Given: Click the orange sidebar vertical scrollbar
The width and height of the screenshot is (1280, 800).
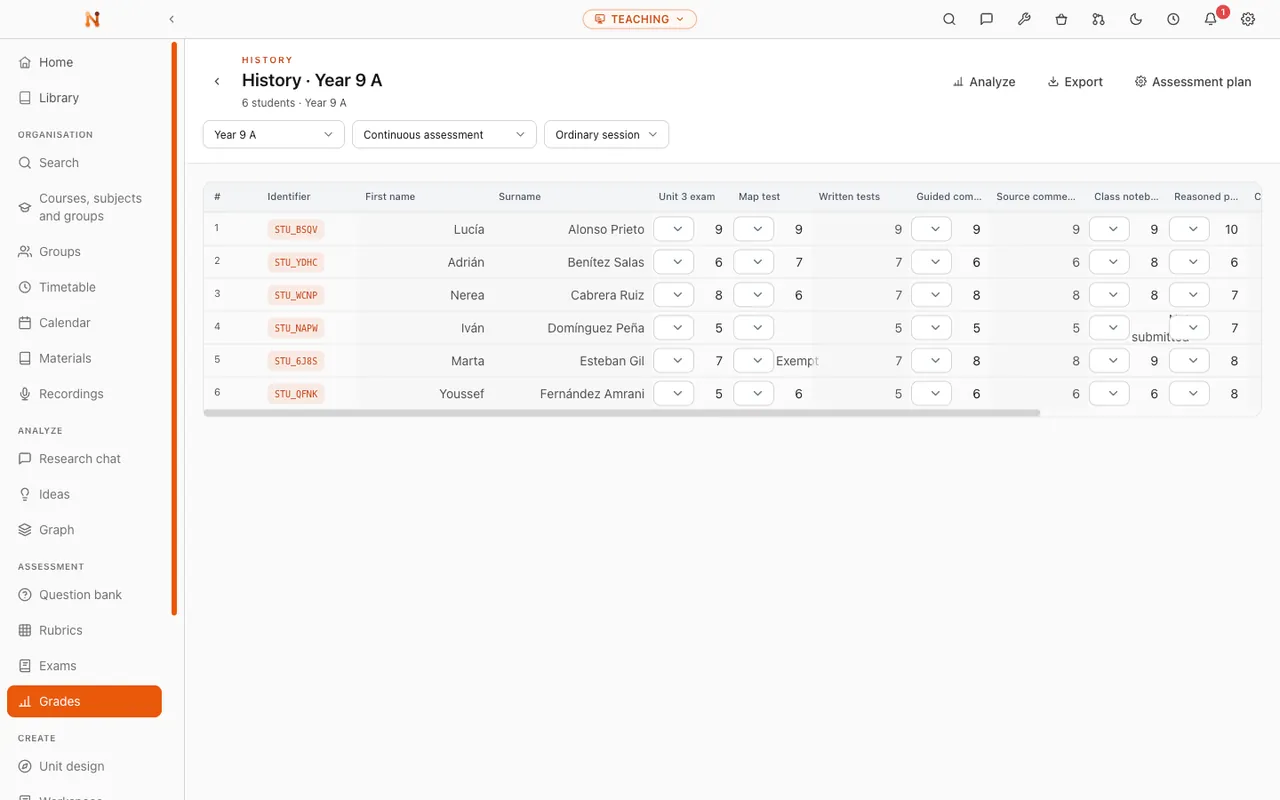Looking at the screenshot, I should 174,328.
